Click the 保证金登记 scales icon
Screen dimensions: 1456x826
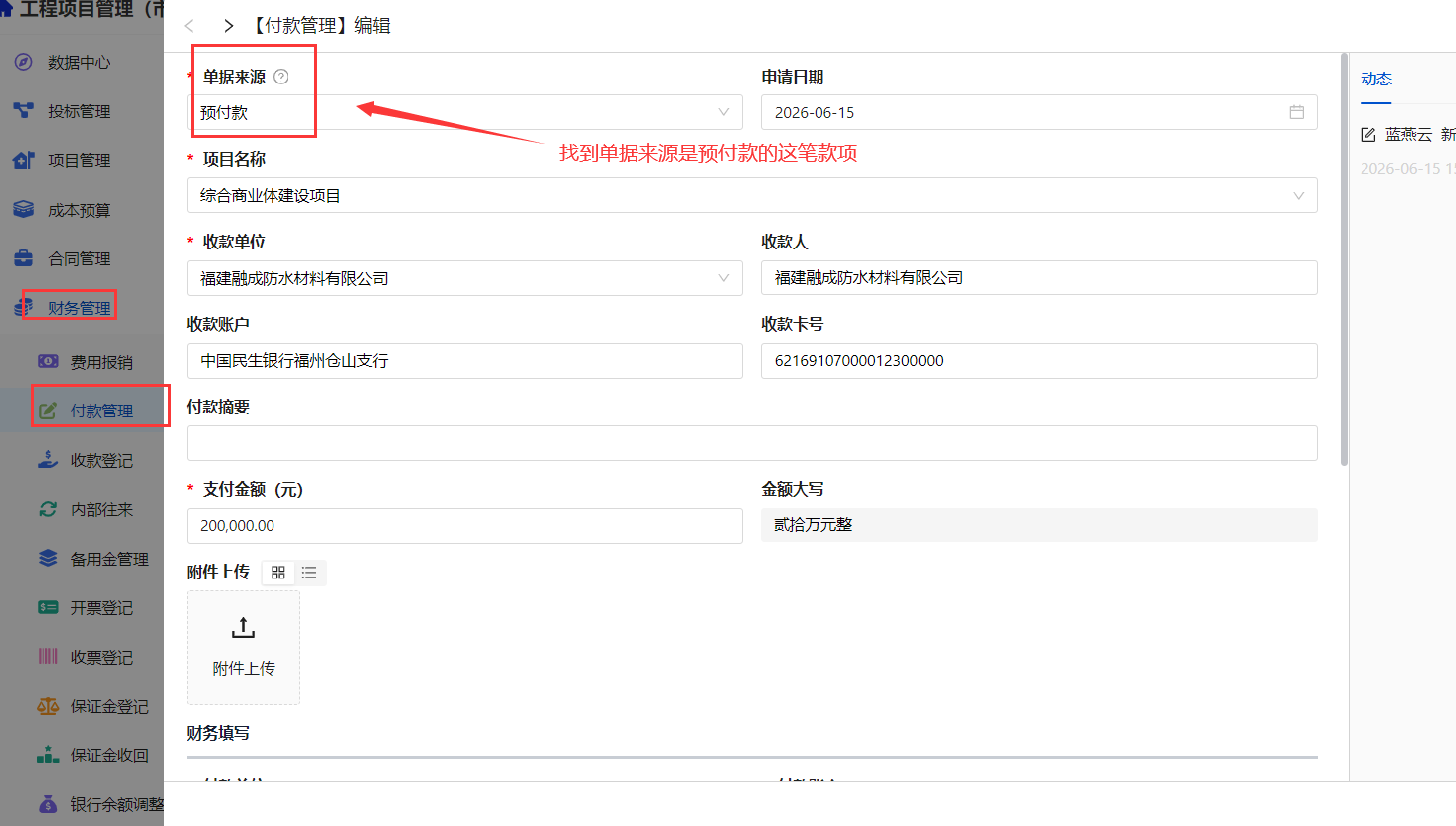pos(48,706)
